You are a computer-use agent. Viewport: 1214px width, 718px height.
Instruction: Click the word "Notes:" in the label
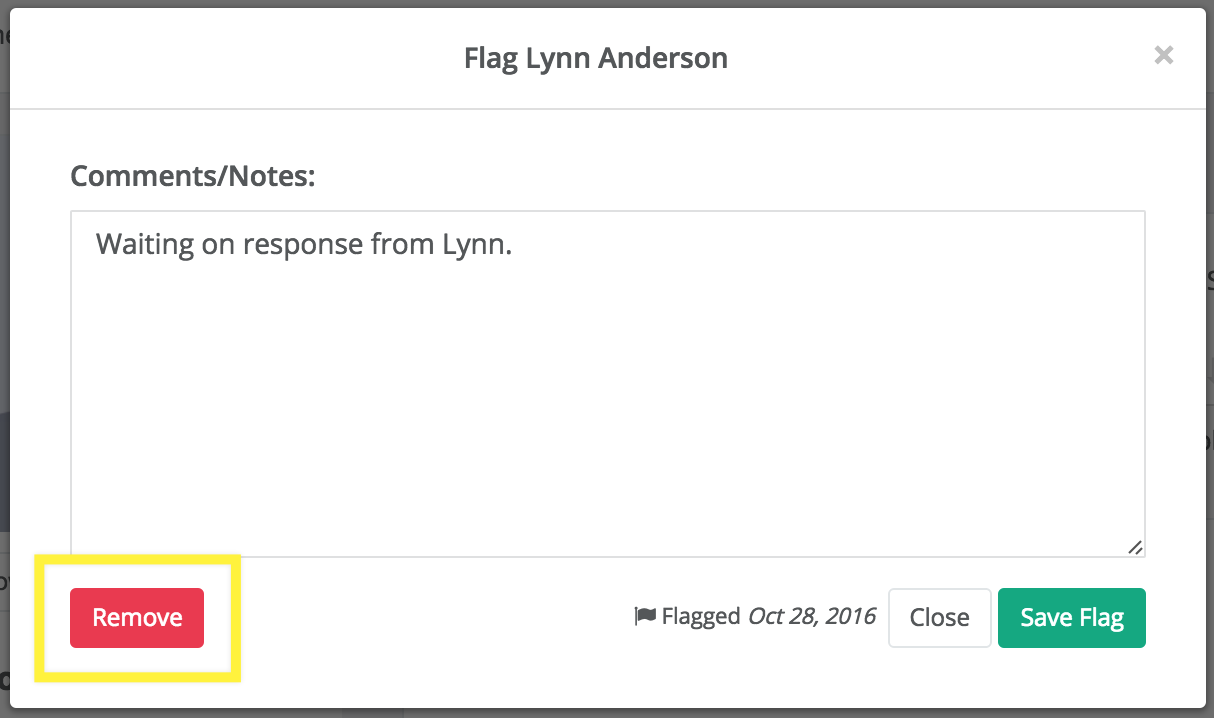click(x=273, y=177)
